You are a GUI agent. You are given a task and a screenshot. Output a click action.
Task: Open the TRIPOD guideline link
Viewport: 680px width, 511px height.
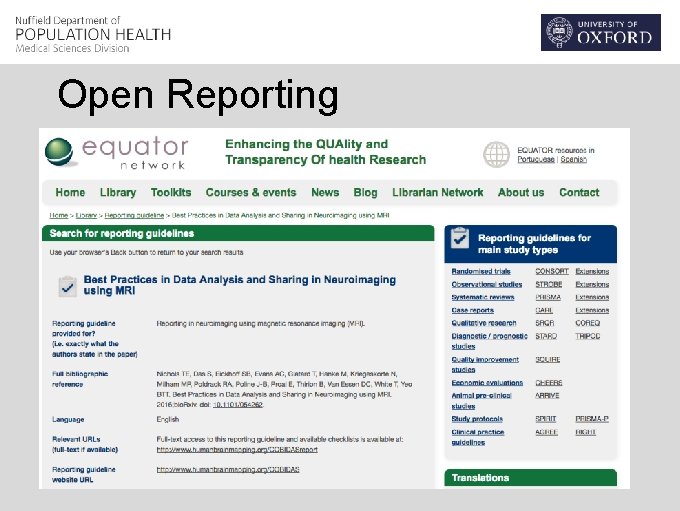pos(587,336)
